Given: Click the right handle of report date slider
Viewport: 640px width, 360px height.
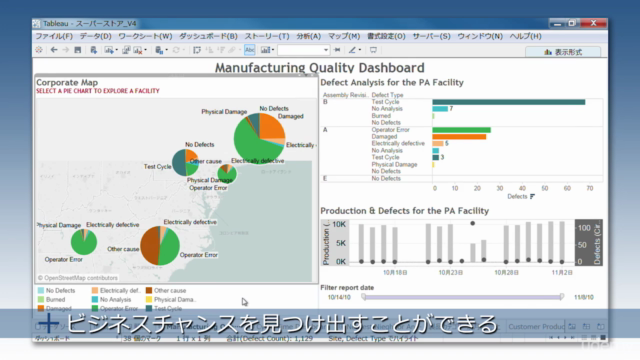Looking at the screenshot, I should point(562,297).
